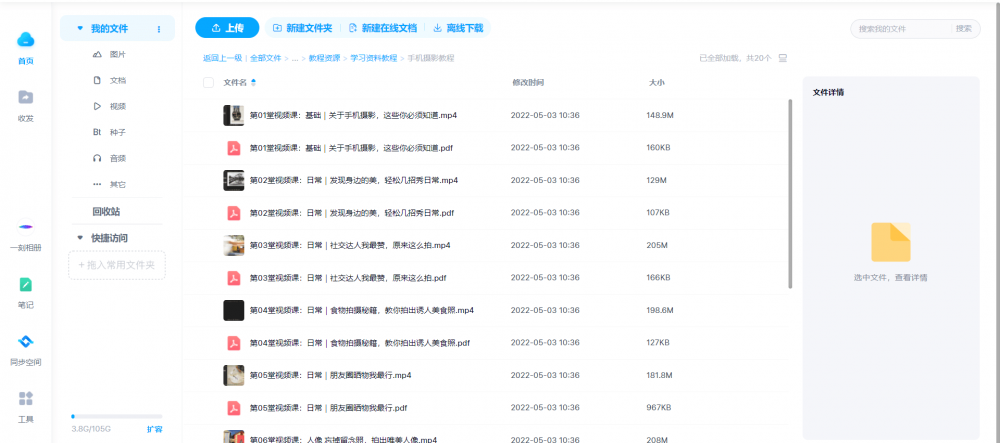Click the 148.9M size cell
This screenshot has height=443, width=1000.
(x=660, y=115)
